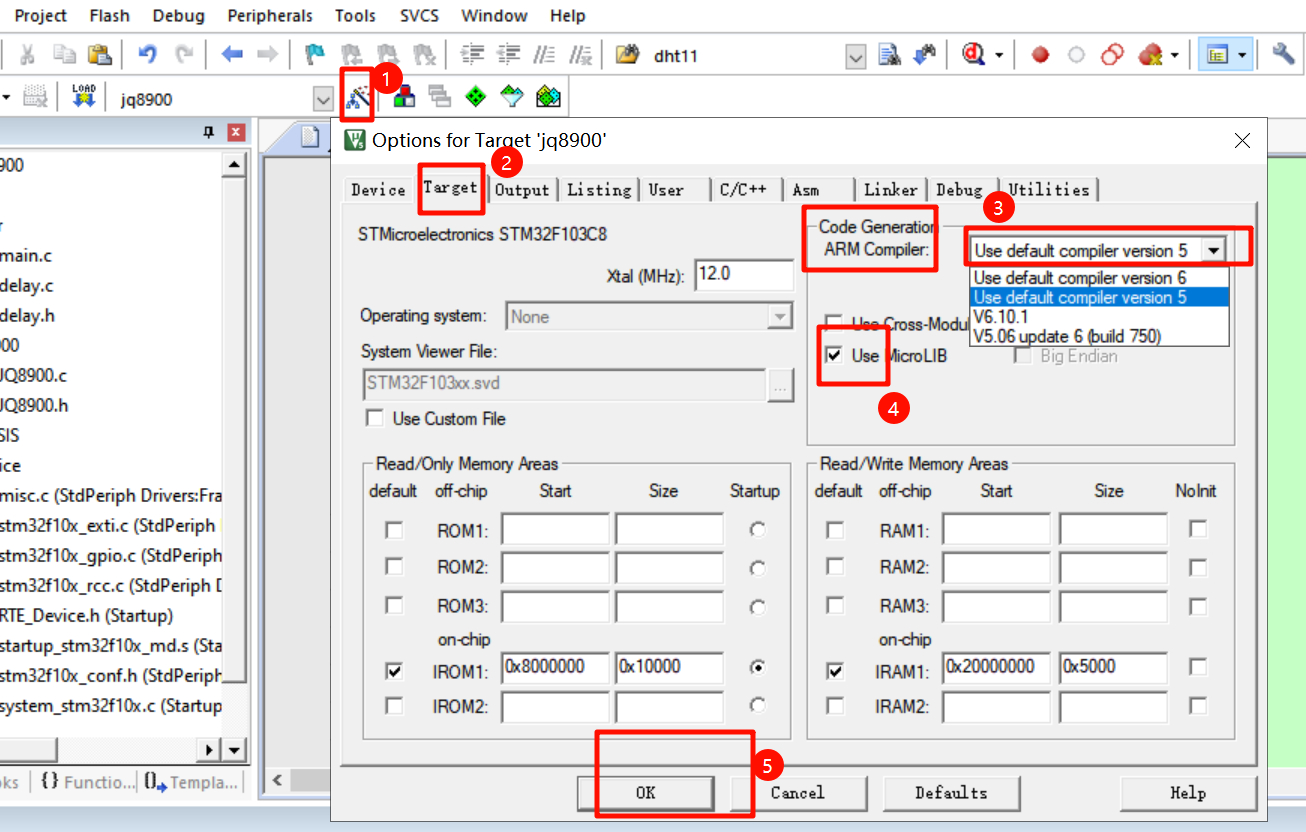The image size is (1306, 832).
Task: Expand the jq8900 target selection dropdown
Action: 322,99
